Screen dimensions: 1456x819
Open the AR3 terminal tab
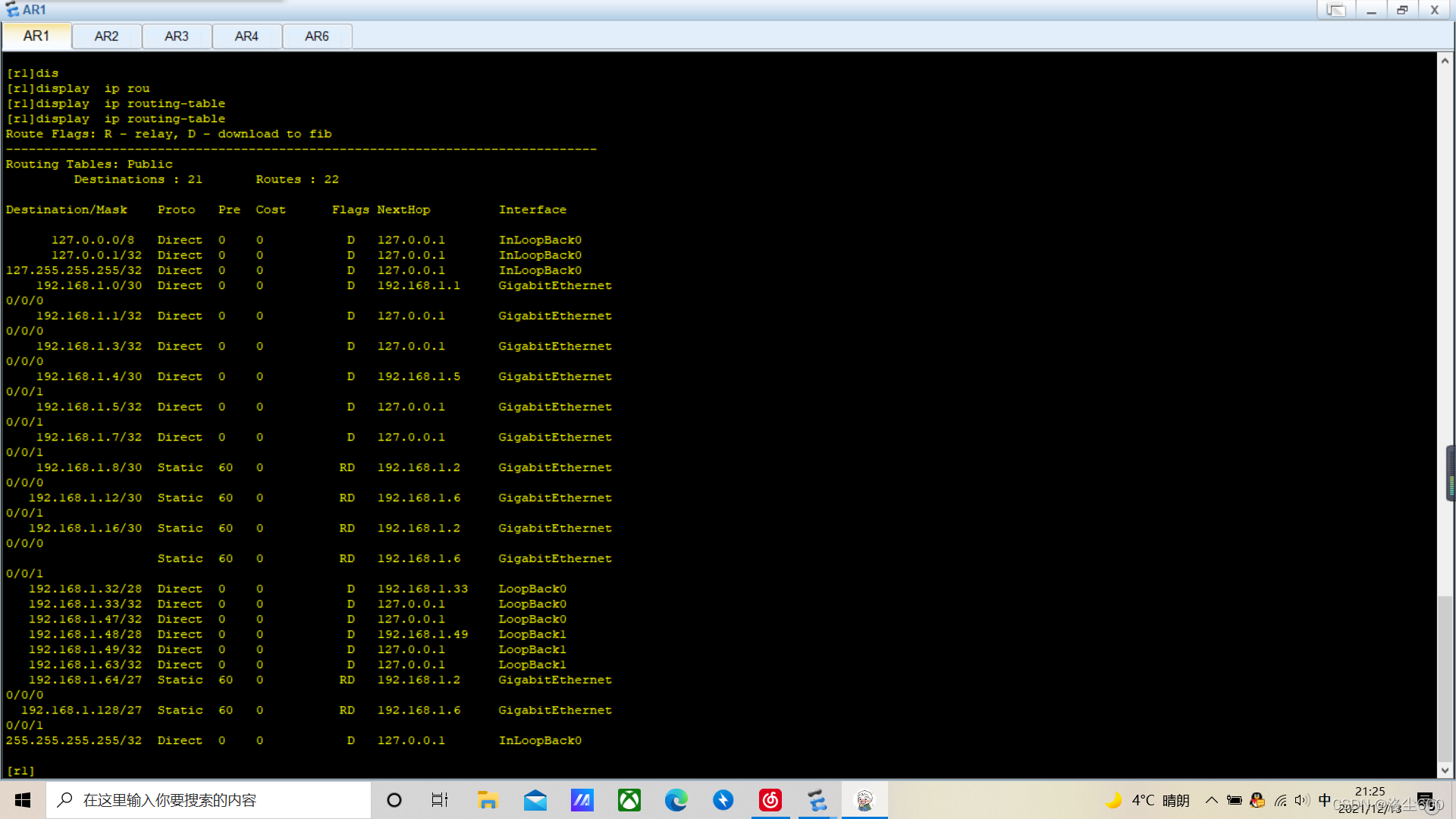pos(176,36)
